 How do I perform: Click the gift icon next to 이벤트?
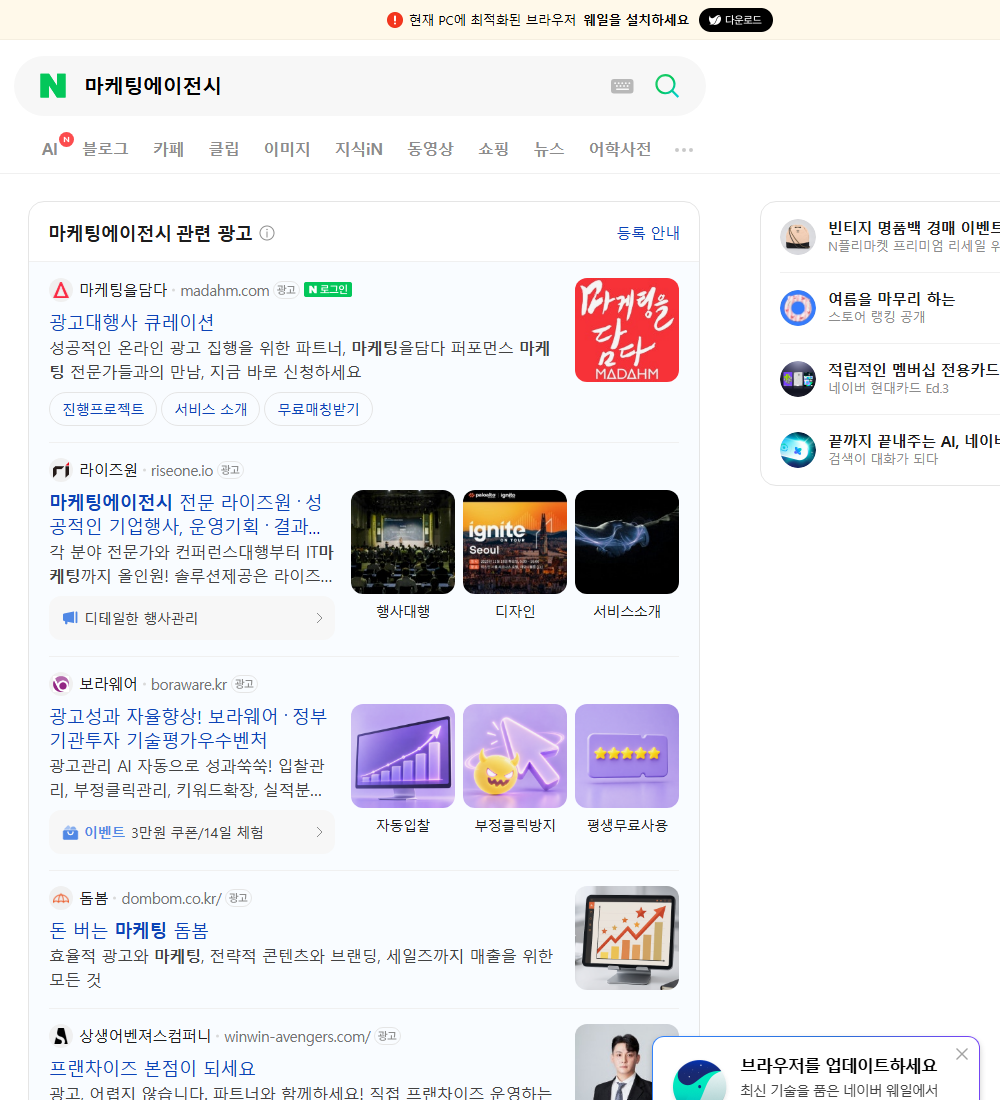coord(69,832)
